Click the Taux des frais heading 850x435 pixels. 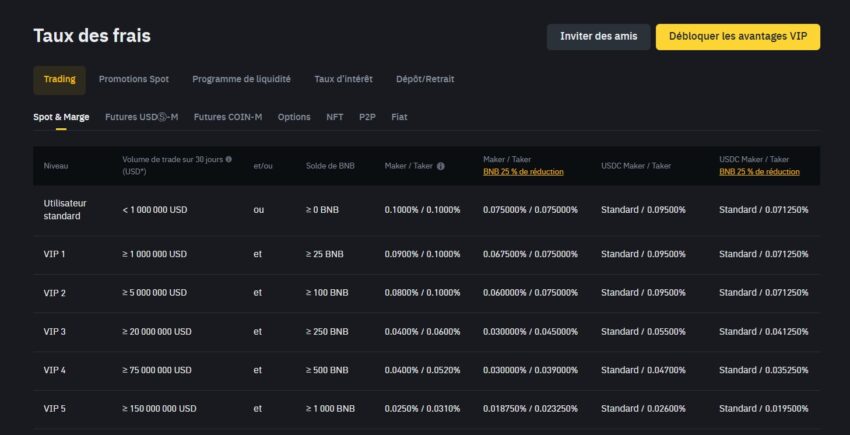click(92, 36)
